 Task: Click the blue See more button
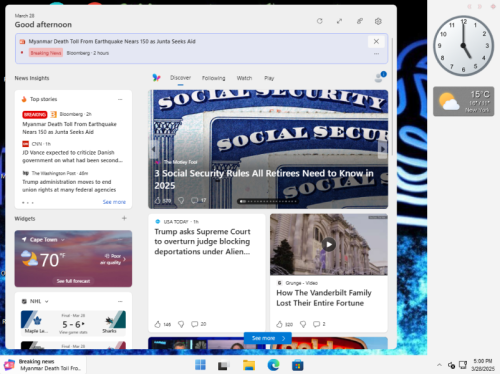(268, 338)
